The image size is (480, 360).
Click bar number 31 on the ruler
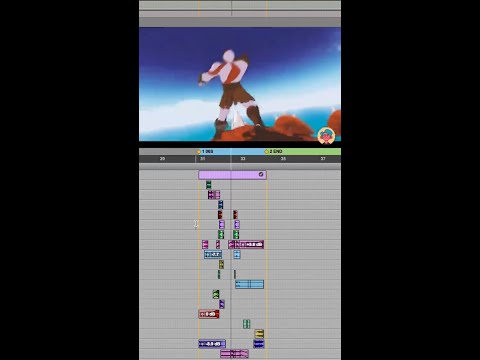click(x=203, y=159)
